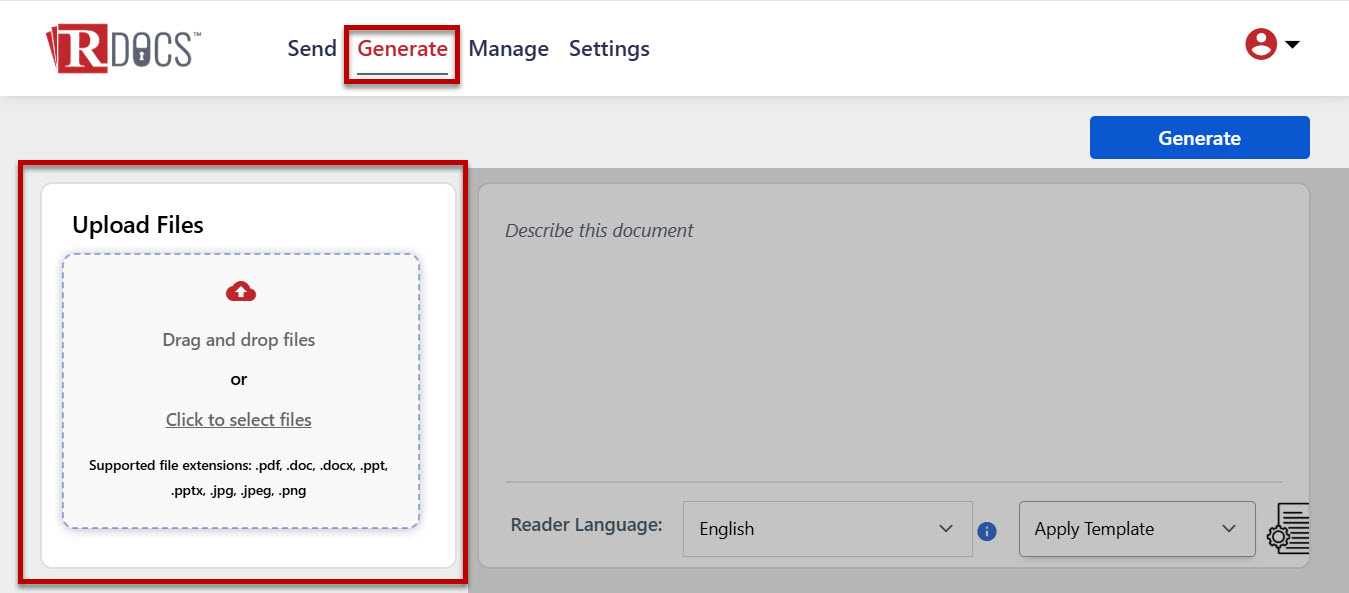Click the 'Click to select files' link

[x=239, y=420]
